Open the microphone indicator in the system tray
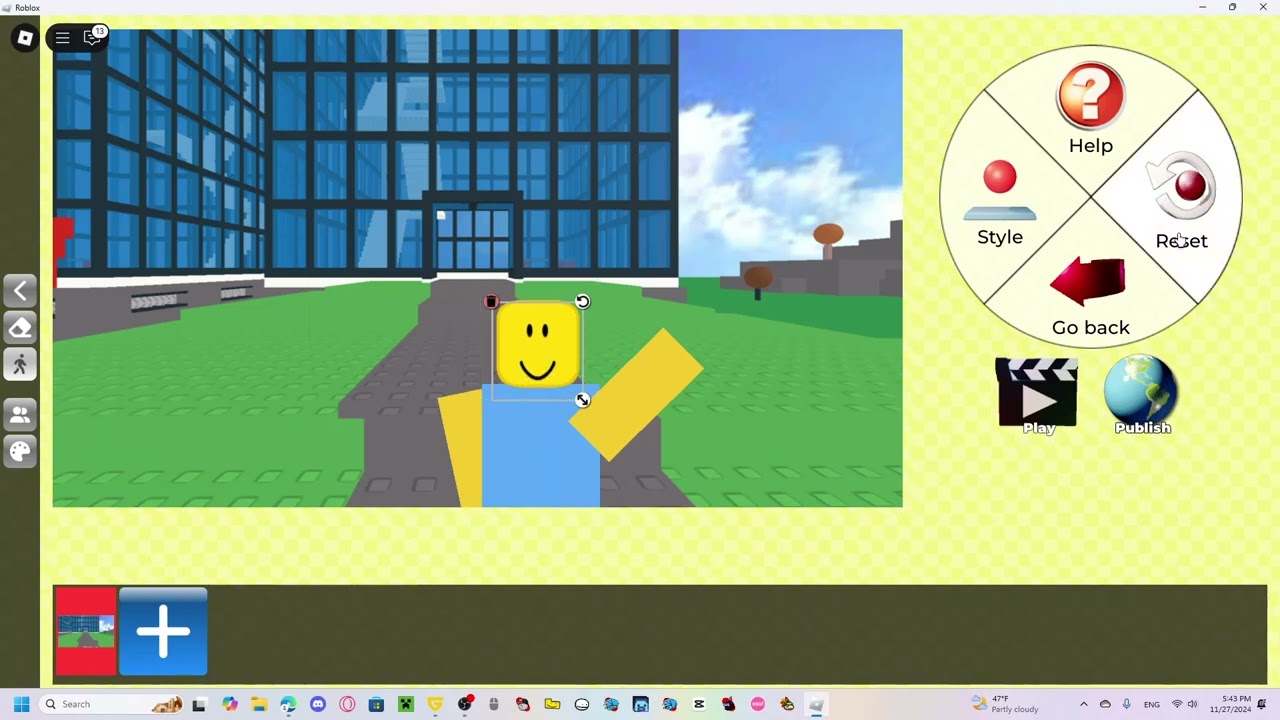Viewport: 1280px width, 720px height. click(1127, 704)
